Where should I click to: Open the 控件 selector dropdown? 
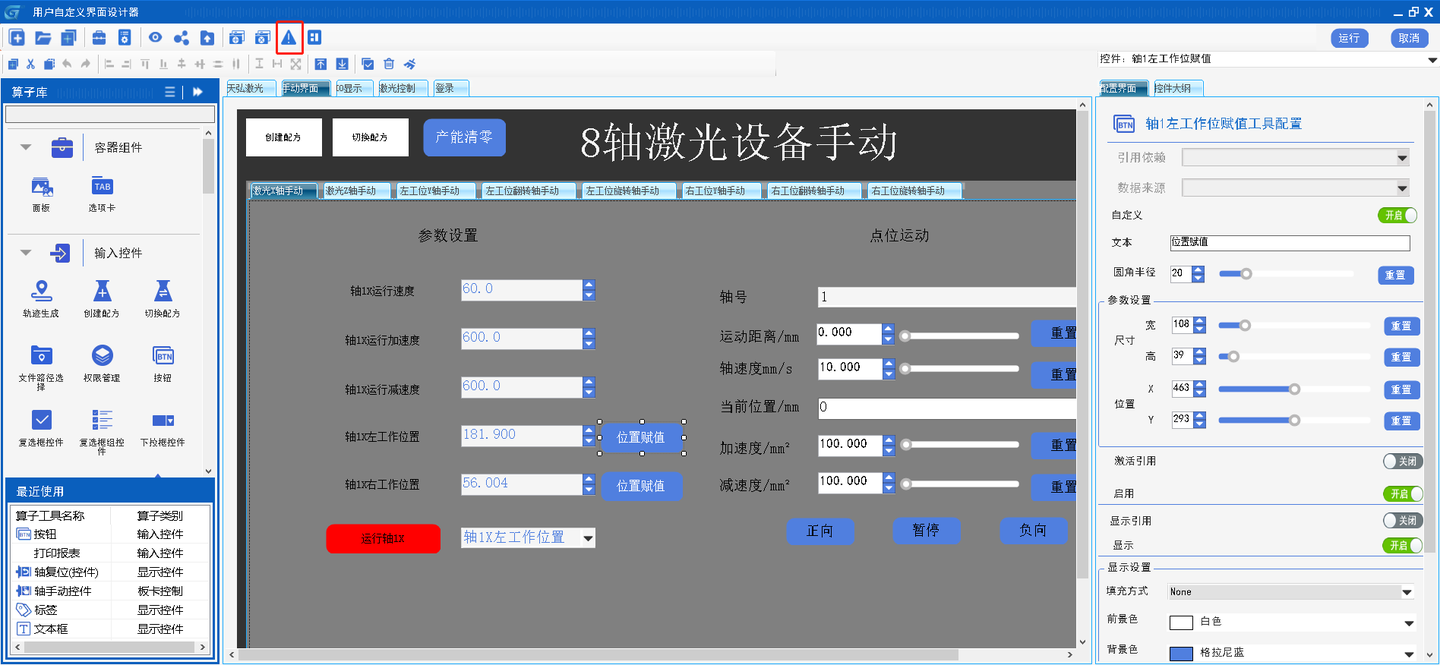[x=1434, y=59]
